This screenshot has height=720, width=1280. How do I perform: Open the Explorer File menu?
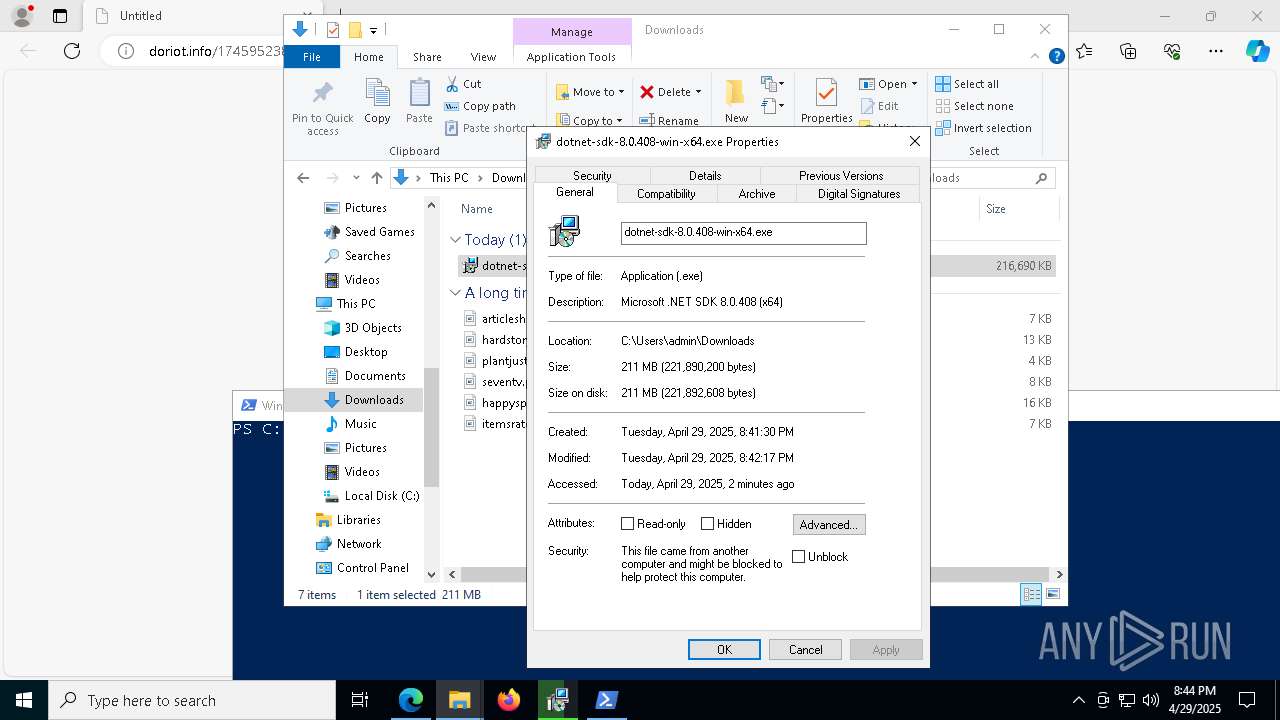point(312,57)
